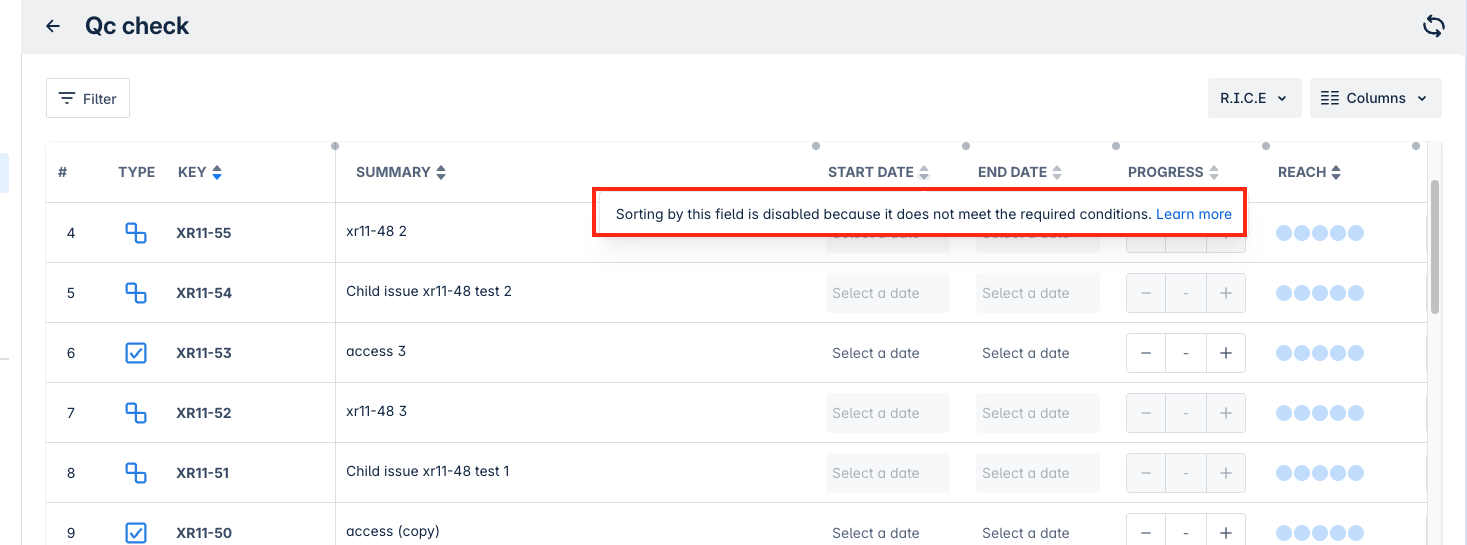Open the Learn more link in tooltip
Image resolution: width=1467 pixels, height=545 pixels.
pyautogui.click(x=1194, y=214)
